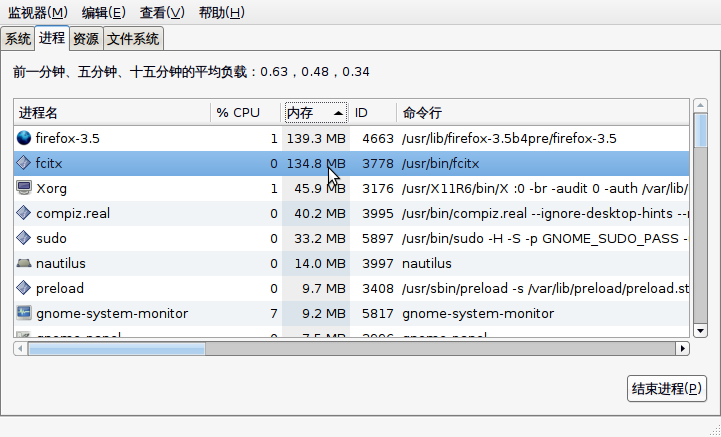Click the 9.7 MB memory value
This screenshot has width=721, height=437.
pos(323,288)
